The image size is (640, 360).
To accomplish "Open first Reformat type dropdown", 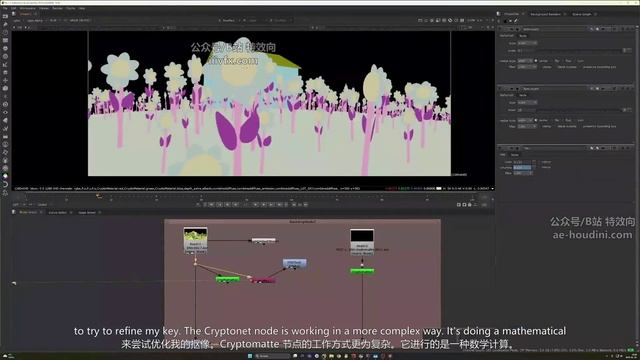I will (527, 42).
